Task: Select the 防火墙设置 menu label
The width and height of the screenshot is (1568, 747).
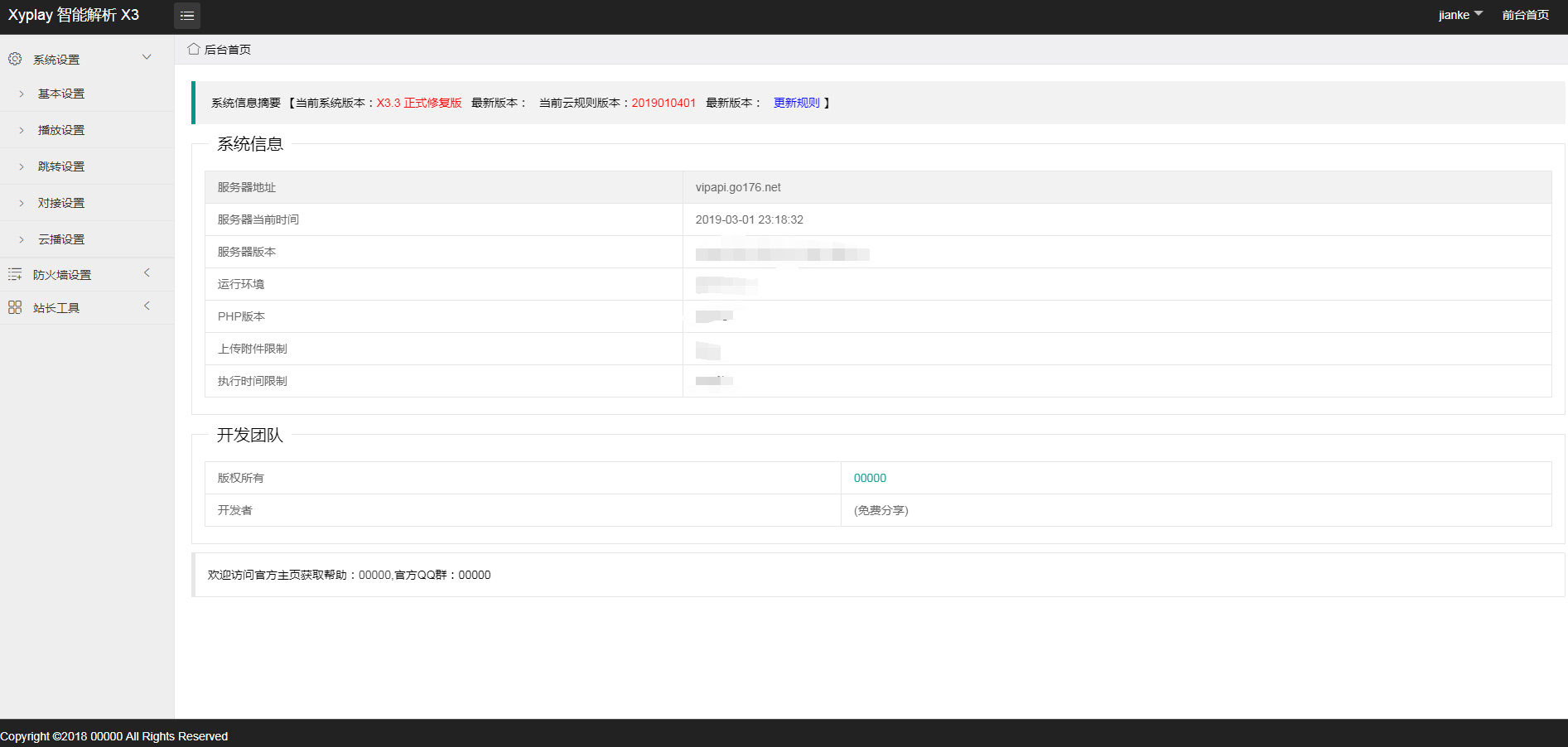Action: pos(62,275)
